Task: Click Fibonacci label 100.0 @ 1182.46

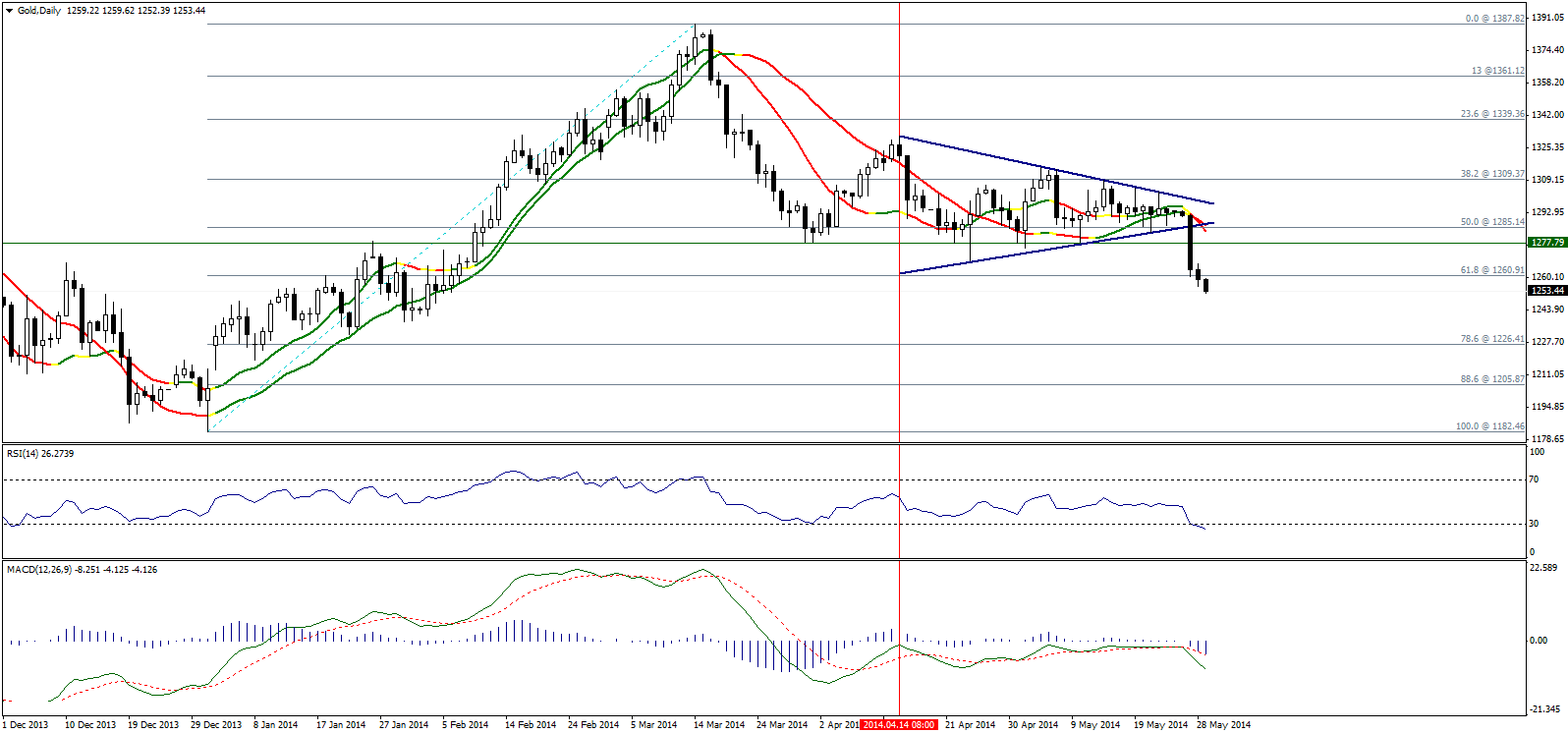Action: point(1490,426)
